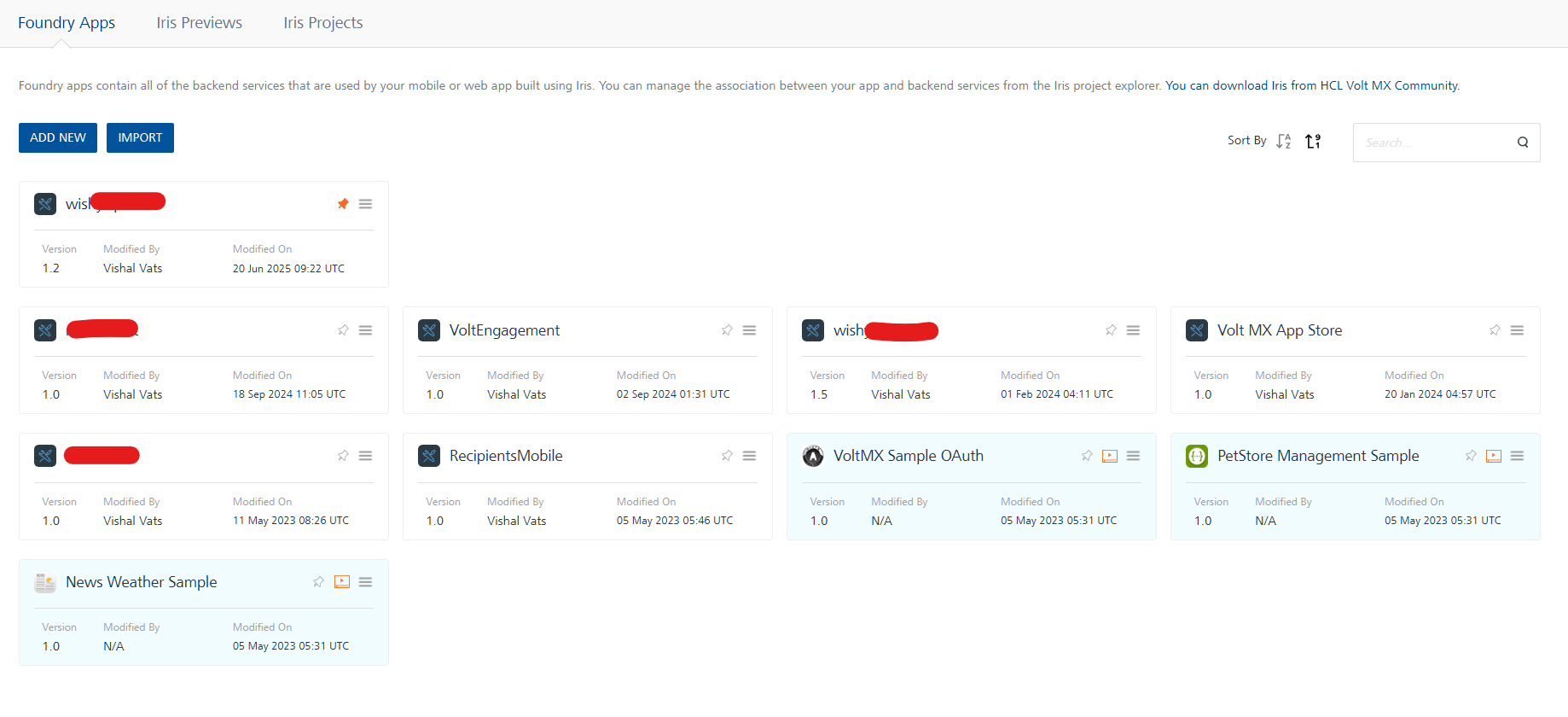The image size is (1568, 717).
Task: Click News Weather Sample newspaper icon
Action: tap(45, 582)
